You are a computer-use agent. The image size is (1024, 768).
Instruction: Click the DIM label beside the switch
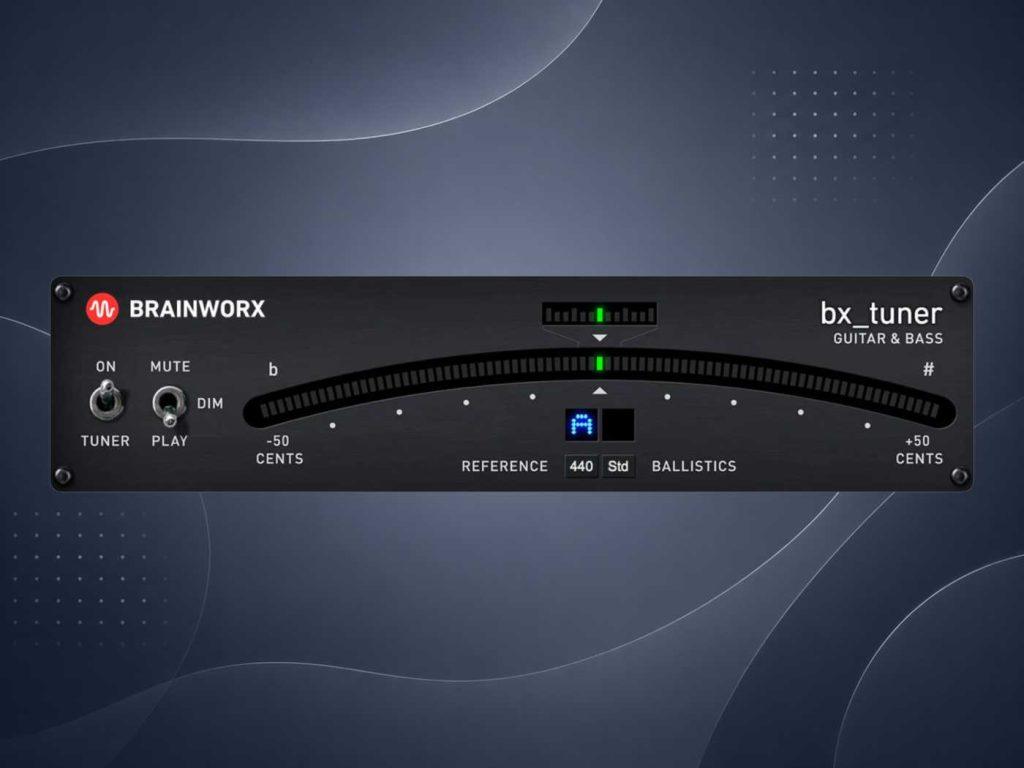(210, 404)
